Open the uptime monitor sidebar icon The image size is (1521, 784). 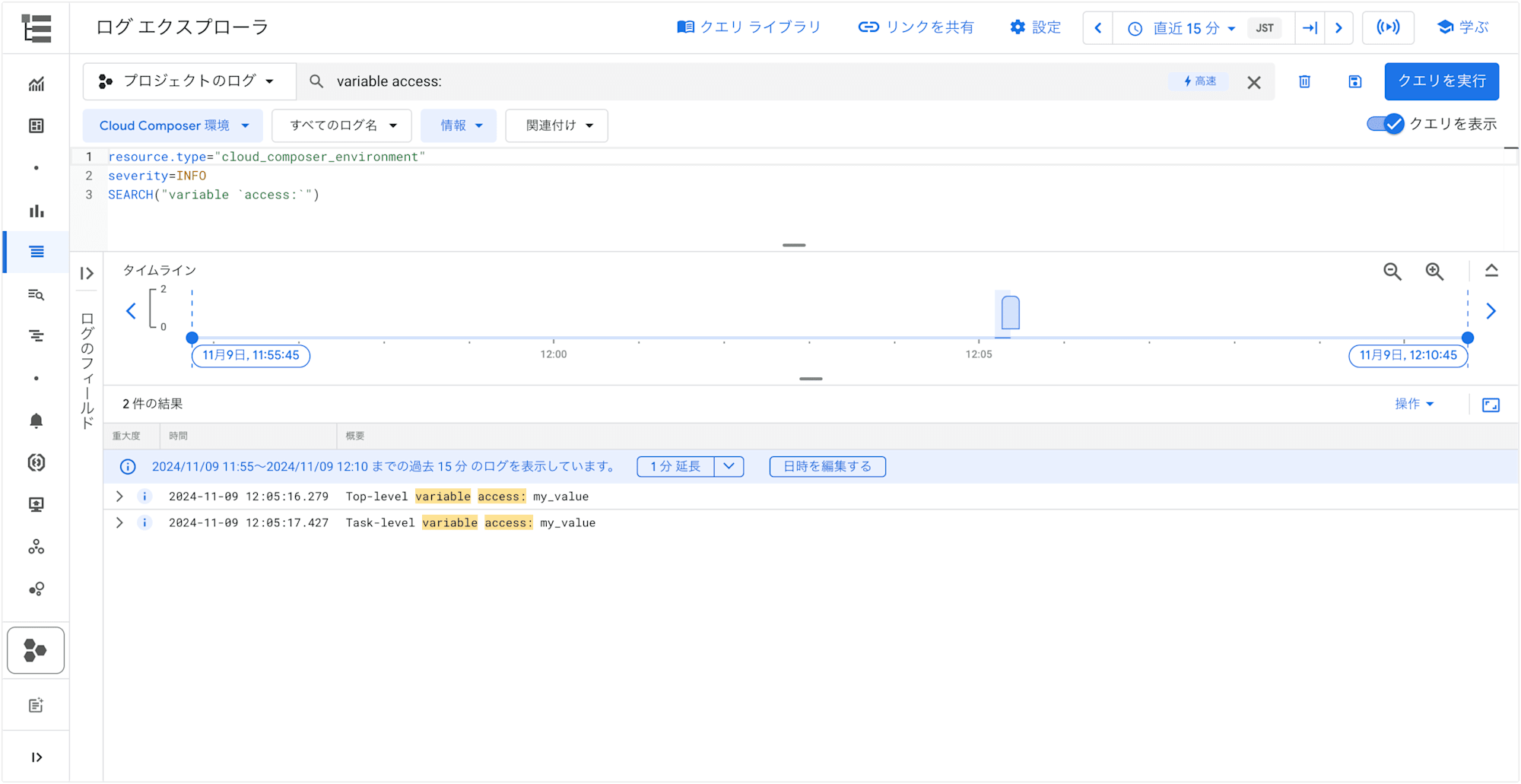point(37,504)
